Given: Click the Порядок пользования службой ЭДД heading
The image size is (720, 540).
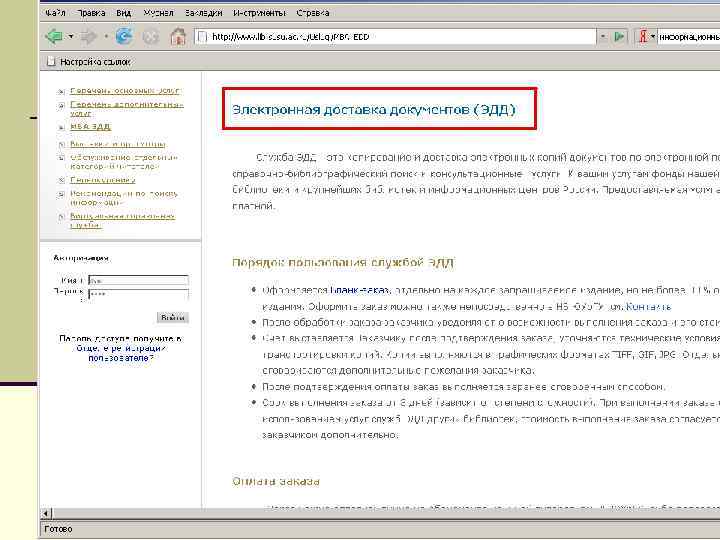Looking at the screenshot, I should click(343, 263).
